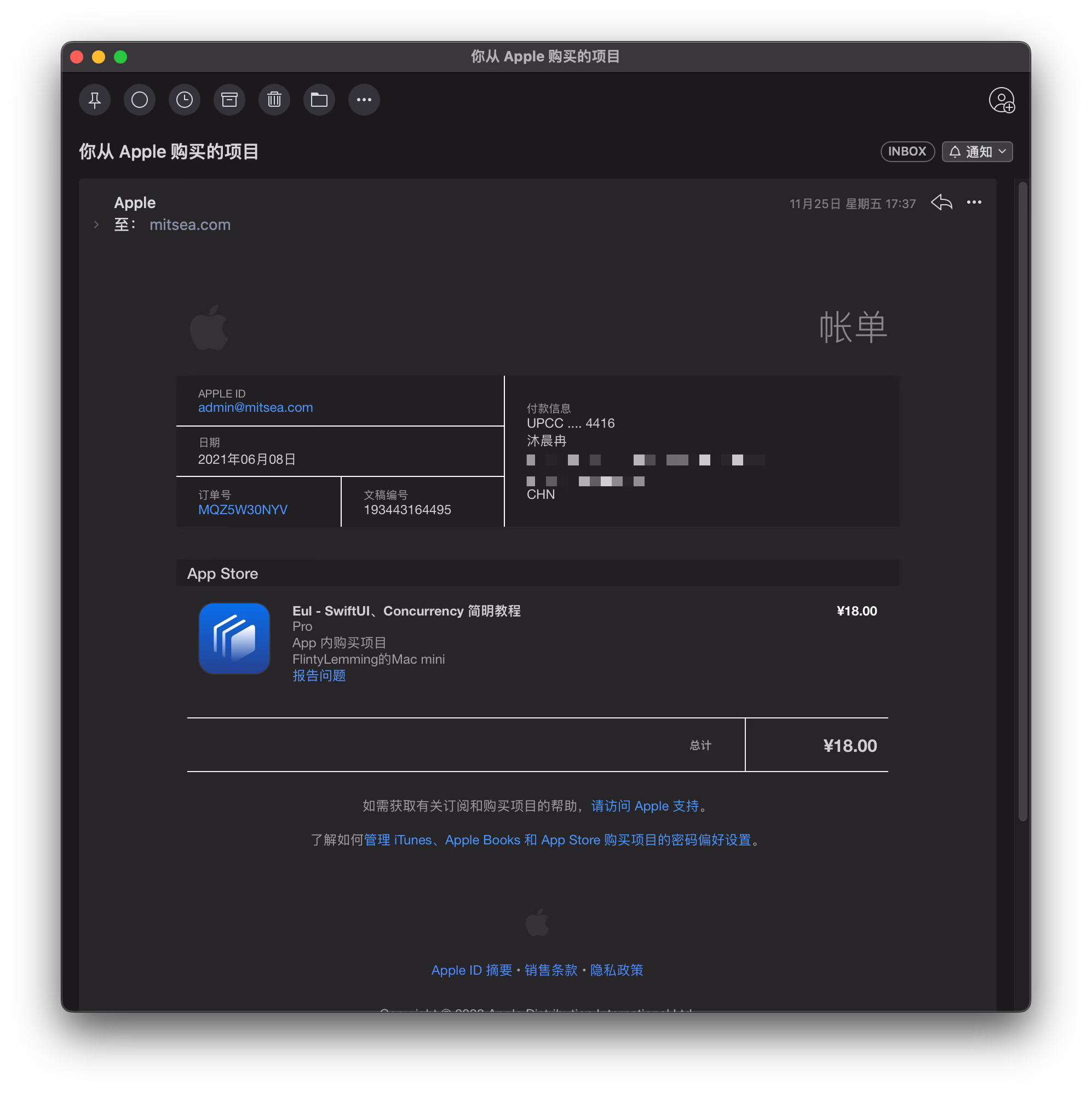Image resolution: width=1092 pixels, height=1093 pixels.
Task: Open the 通知 notification dropdown
Action: coord(977,152)
